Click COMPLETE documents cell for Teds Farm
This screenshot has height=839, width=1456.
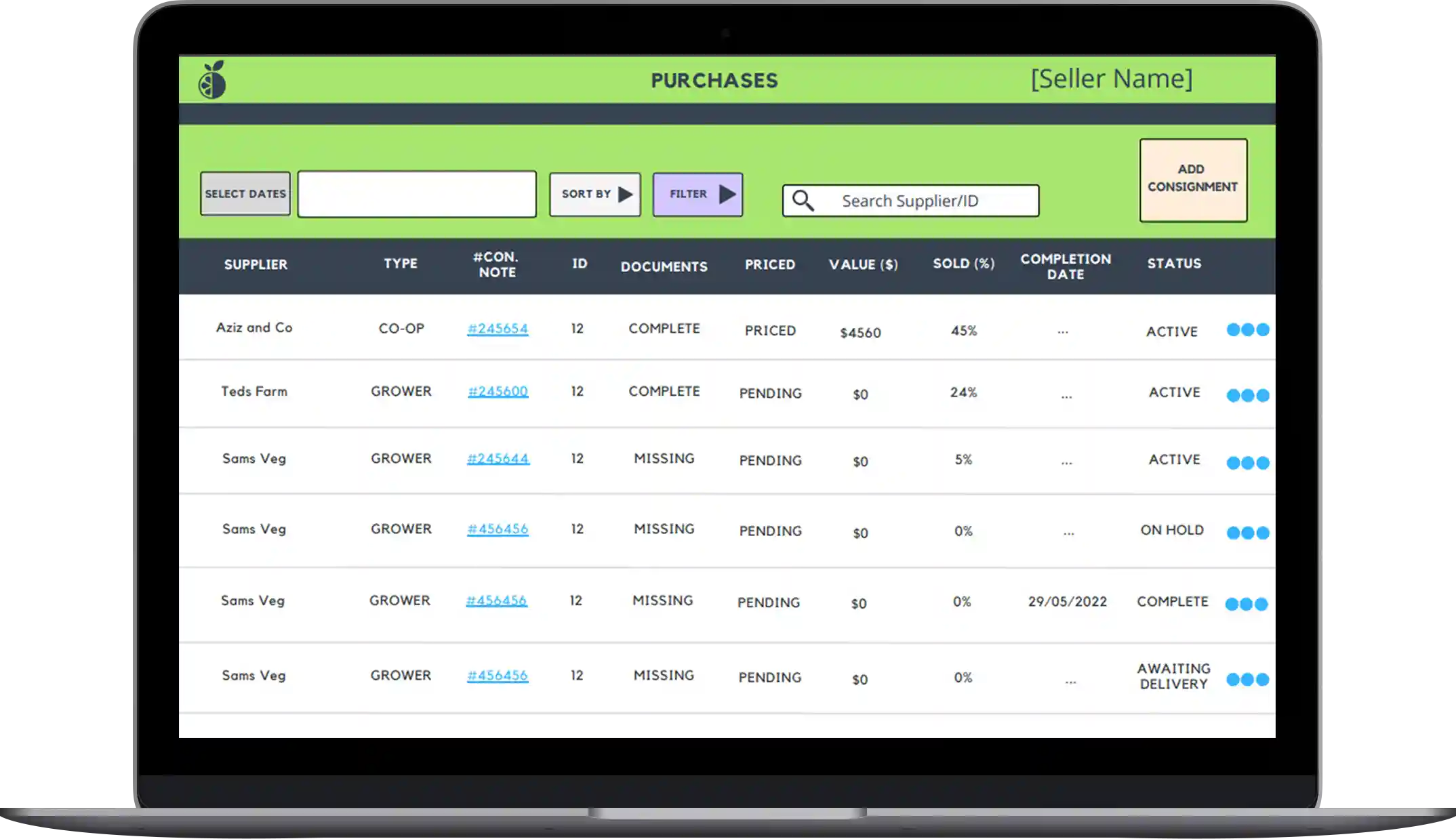[x=664, y=391]
